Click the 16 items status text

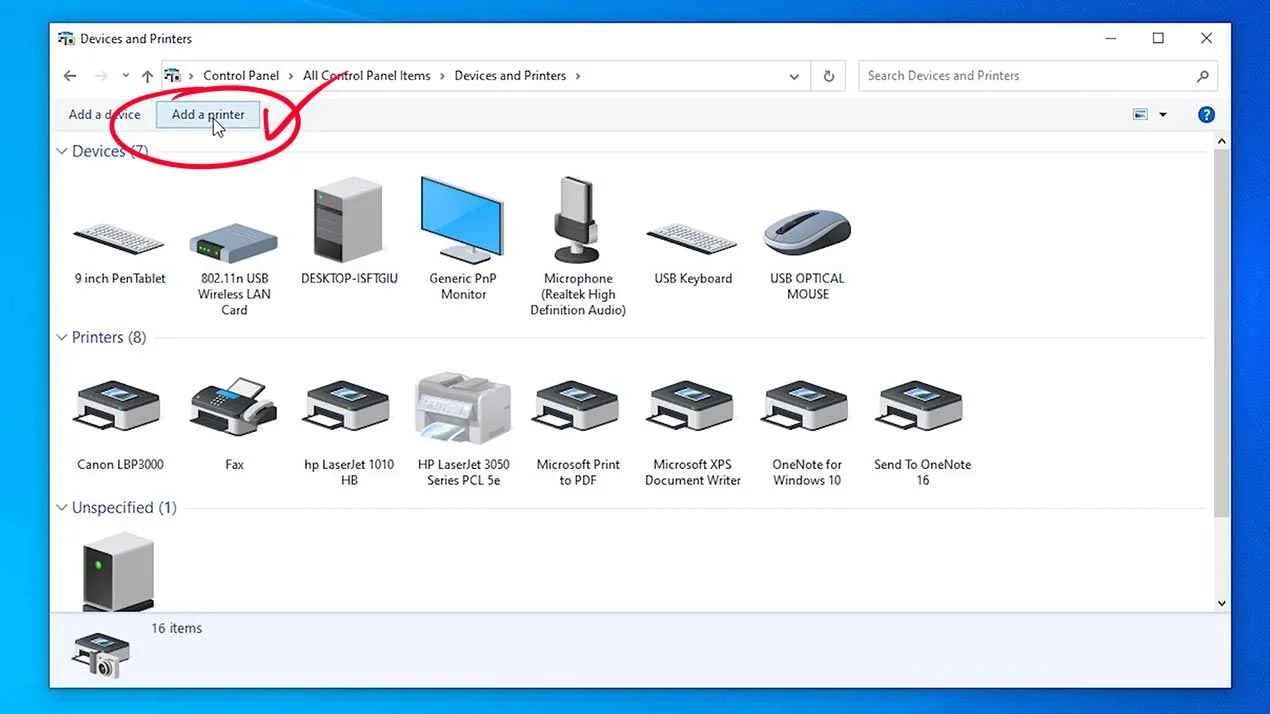point(177,628)
